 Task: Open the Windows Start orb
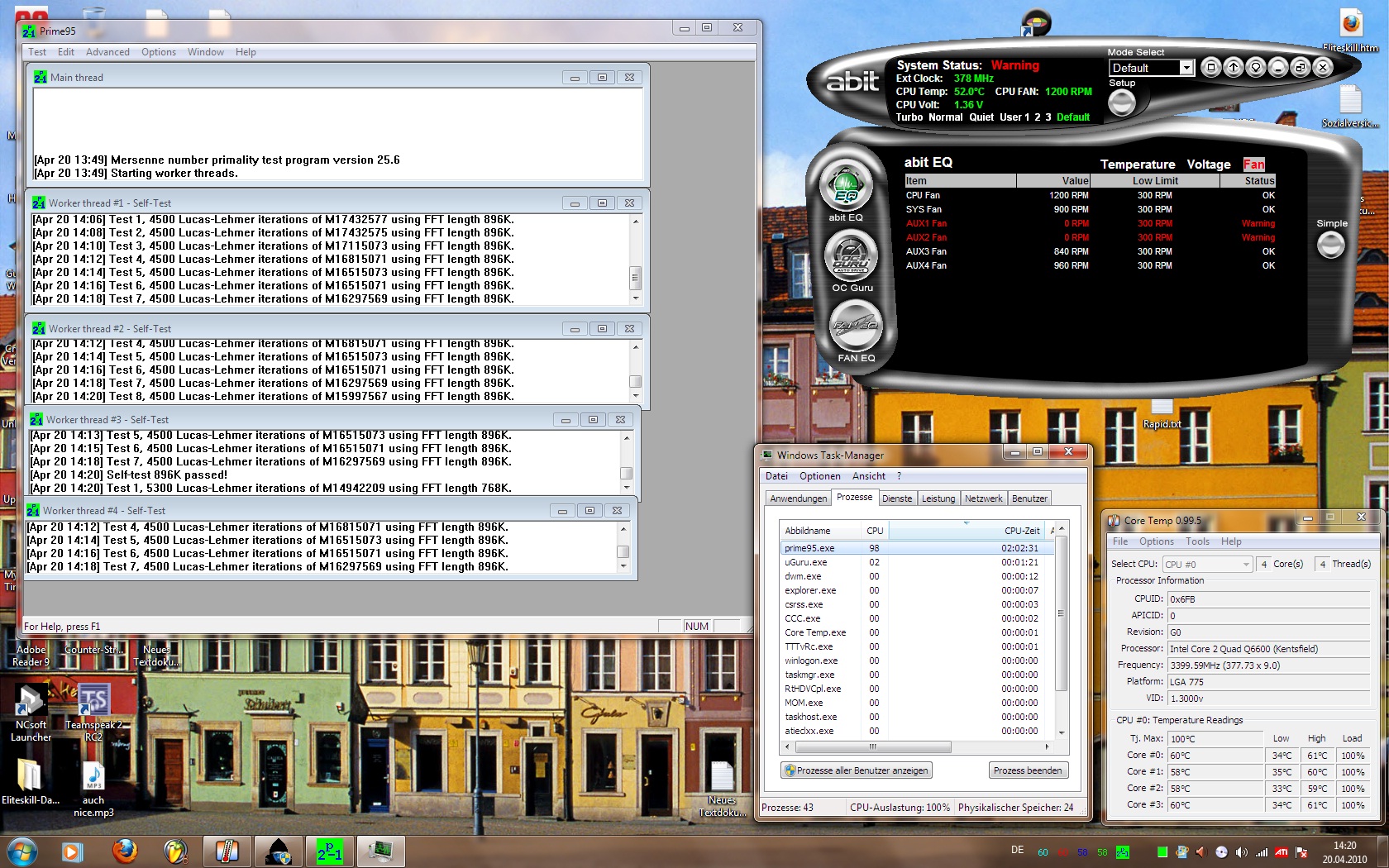21,851
